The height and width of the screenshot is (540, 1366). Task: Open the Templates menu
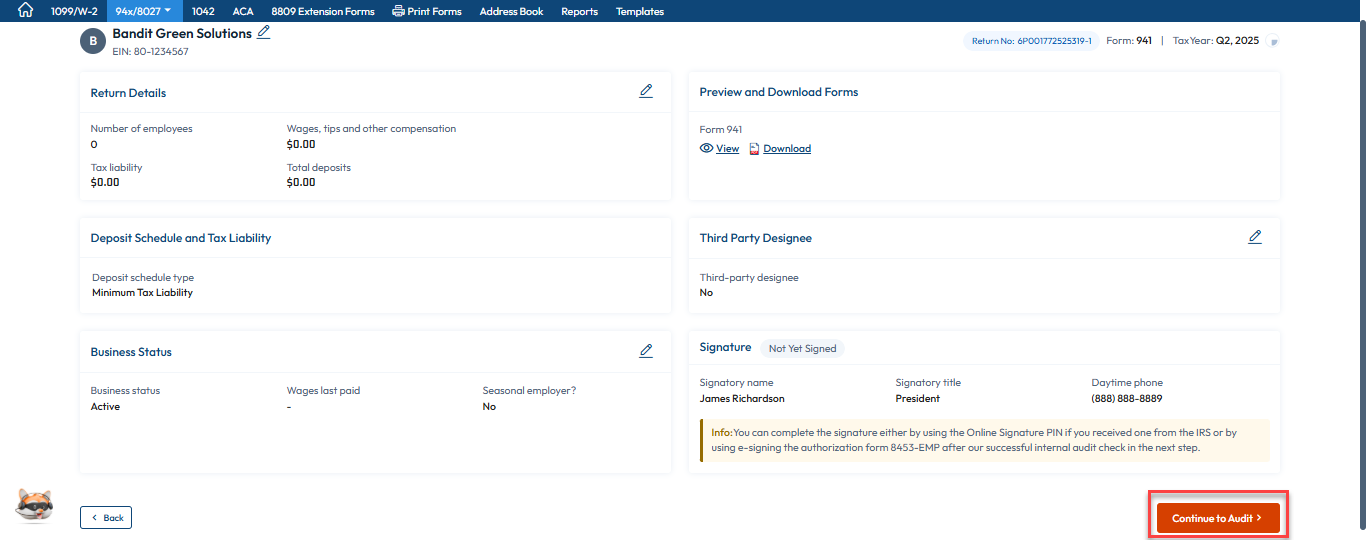pyautogui.click(x=640, y=11)
